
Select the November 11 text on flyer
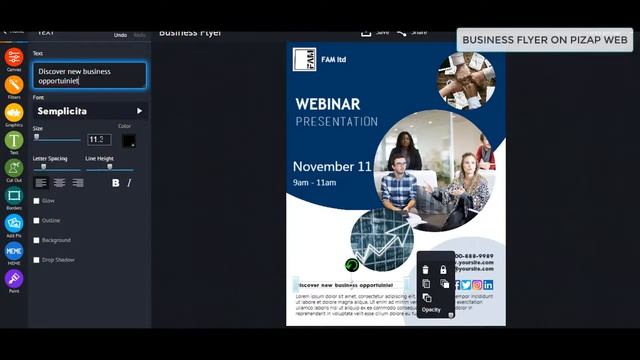(332, 167)
